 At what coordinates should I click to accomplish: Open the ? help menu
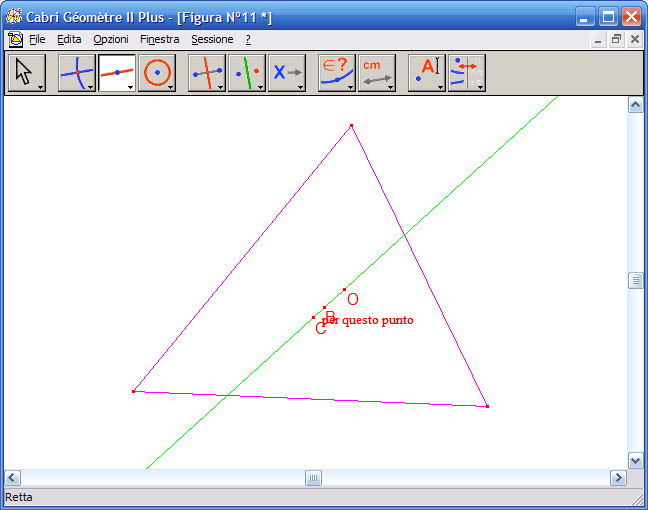pyautogui.click(x=248, y=39)
